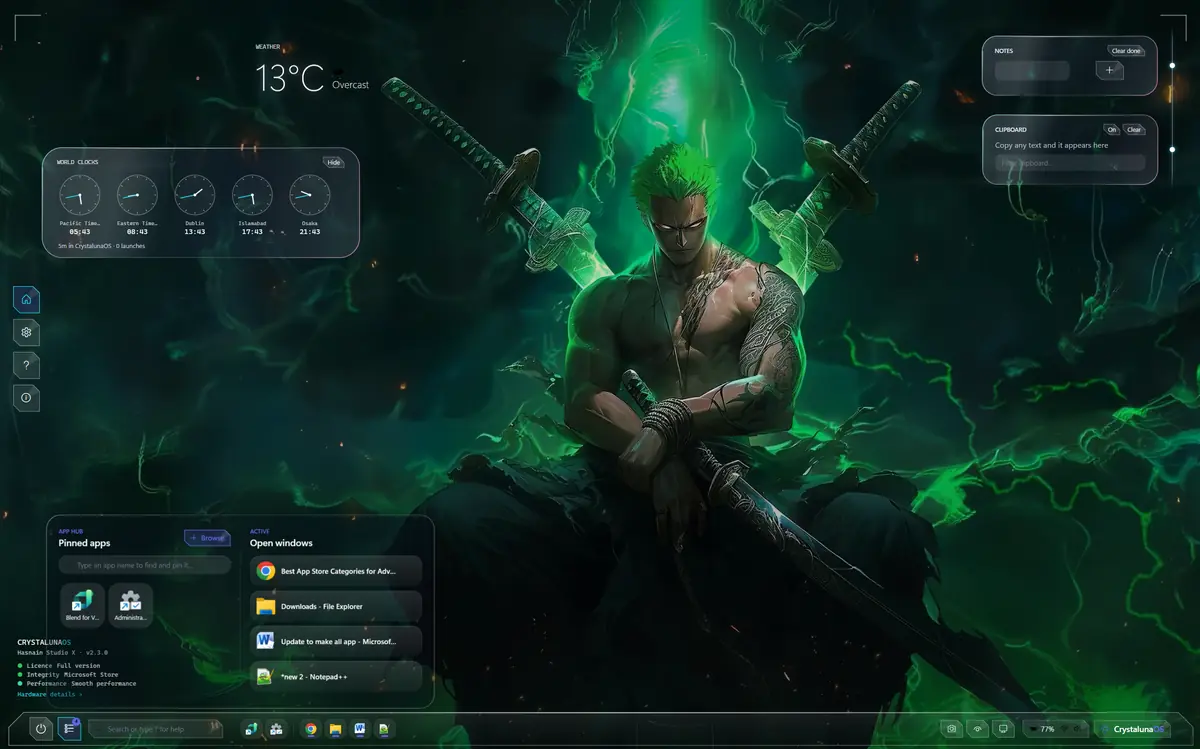Click the monitor display icon in tray
This screenshot has width=1200, height=749.
[1003, 729]
